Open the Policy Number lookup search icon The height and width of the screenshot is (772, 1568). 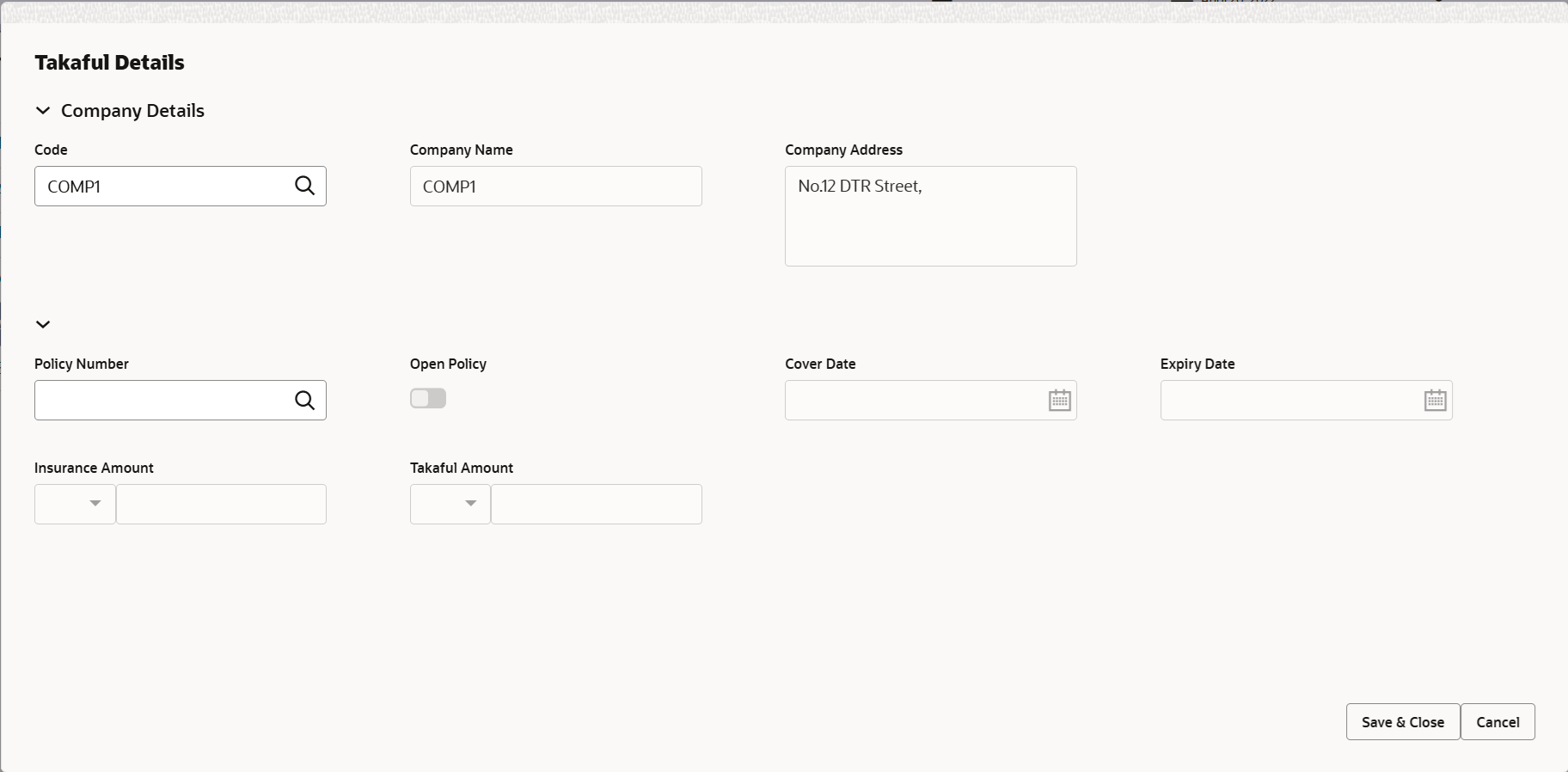point(304,400)
